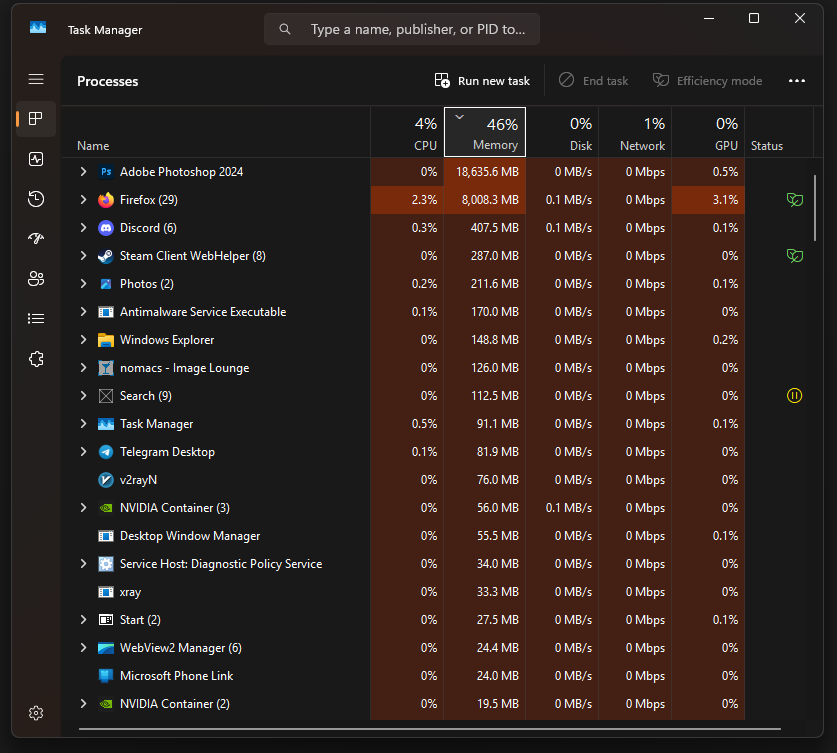The width and height of the screenshot is (837, 753).
Task: Click Firefox efficiency mode leaf icon
Action: [x=794, y=200]
